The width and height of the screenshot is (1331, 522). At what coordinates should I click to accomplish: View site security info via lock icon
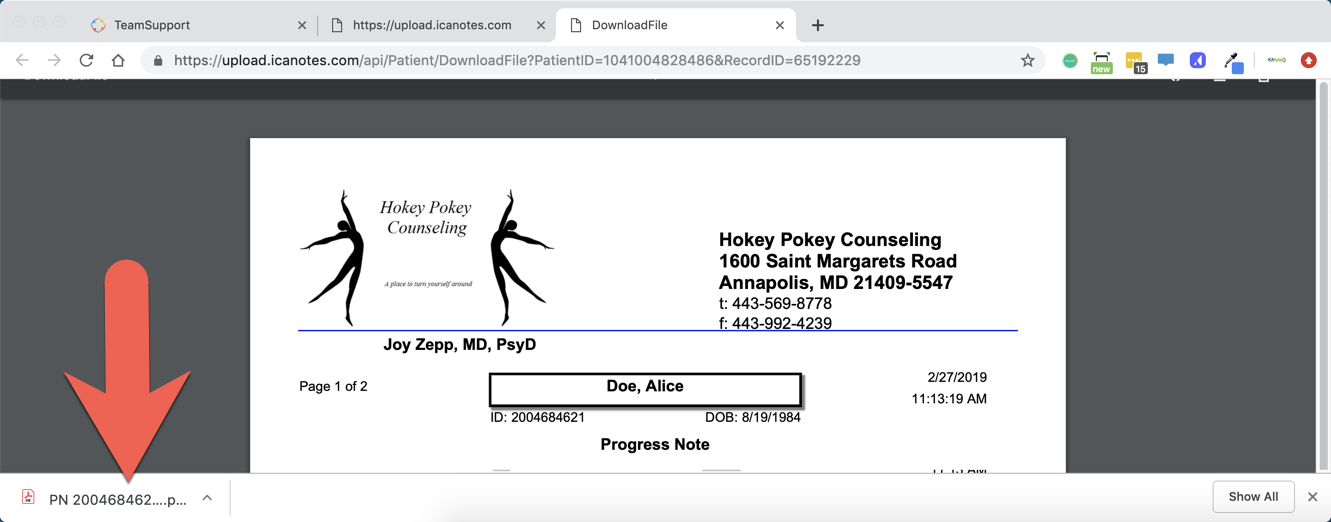(158, 60)
